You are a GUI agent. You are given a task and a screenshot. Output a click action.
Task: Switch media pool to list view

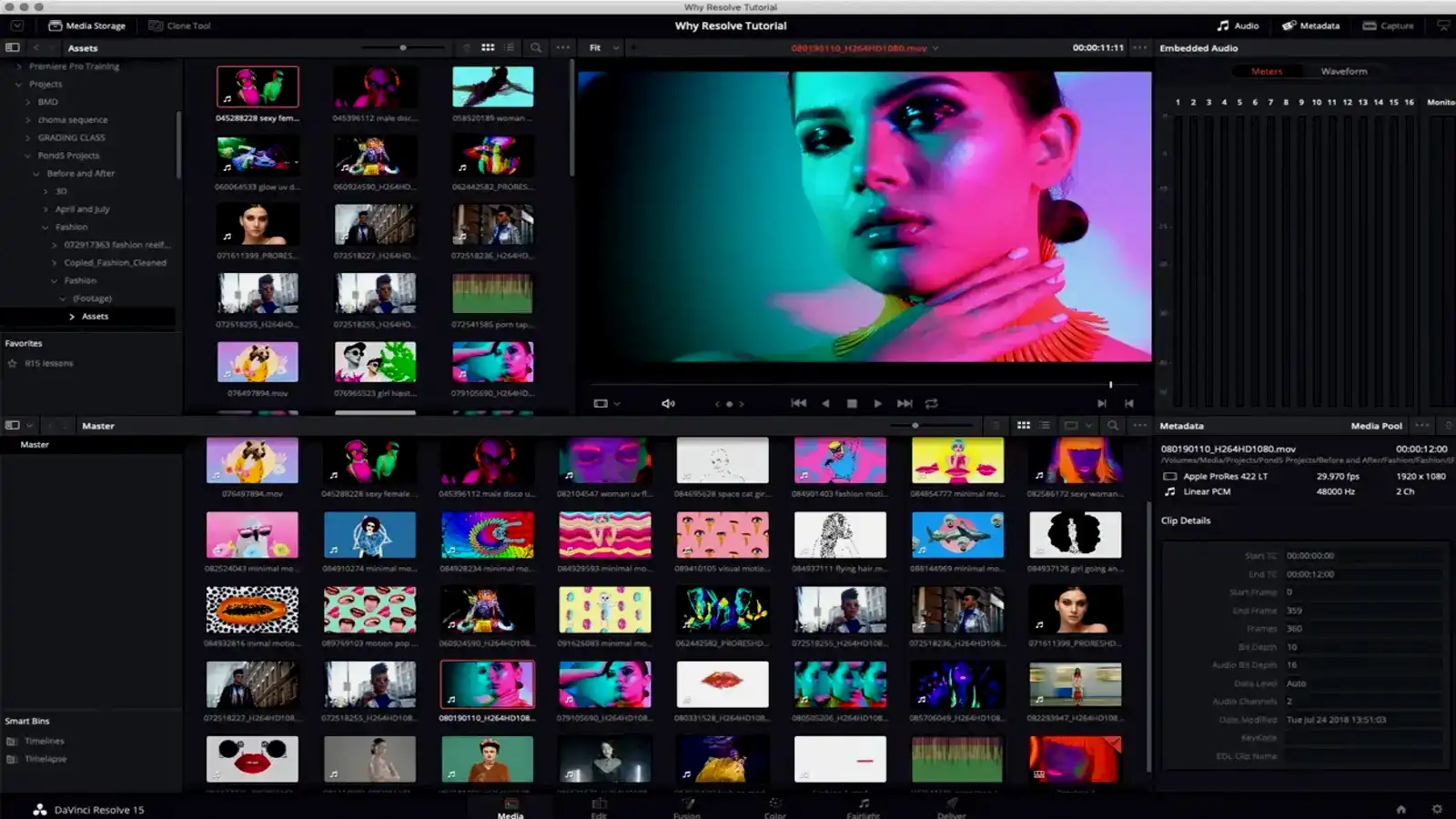click(x=1045, y=425)
